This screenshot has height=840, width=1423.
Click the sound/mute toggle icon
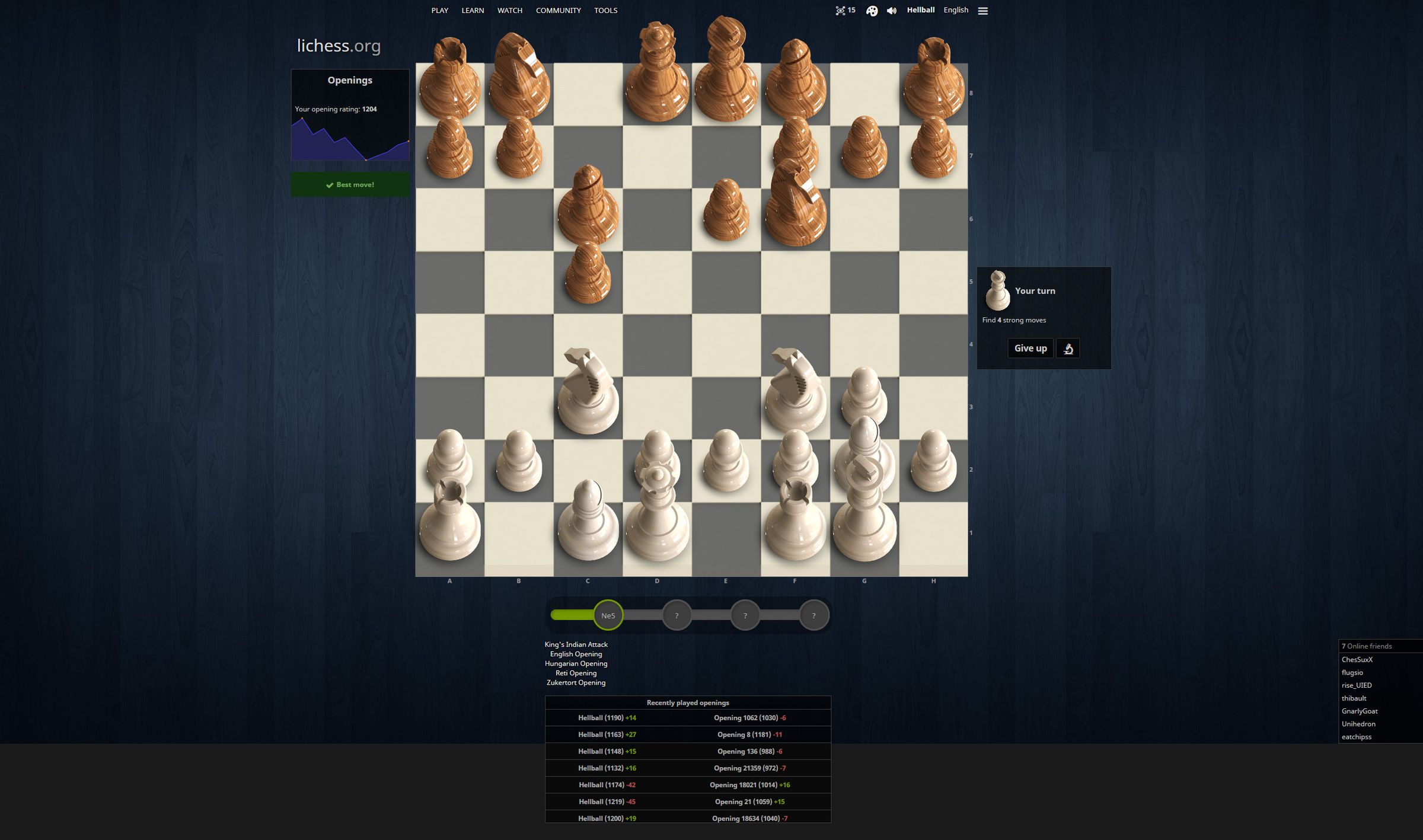tap(891, 11)
